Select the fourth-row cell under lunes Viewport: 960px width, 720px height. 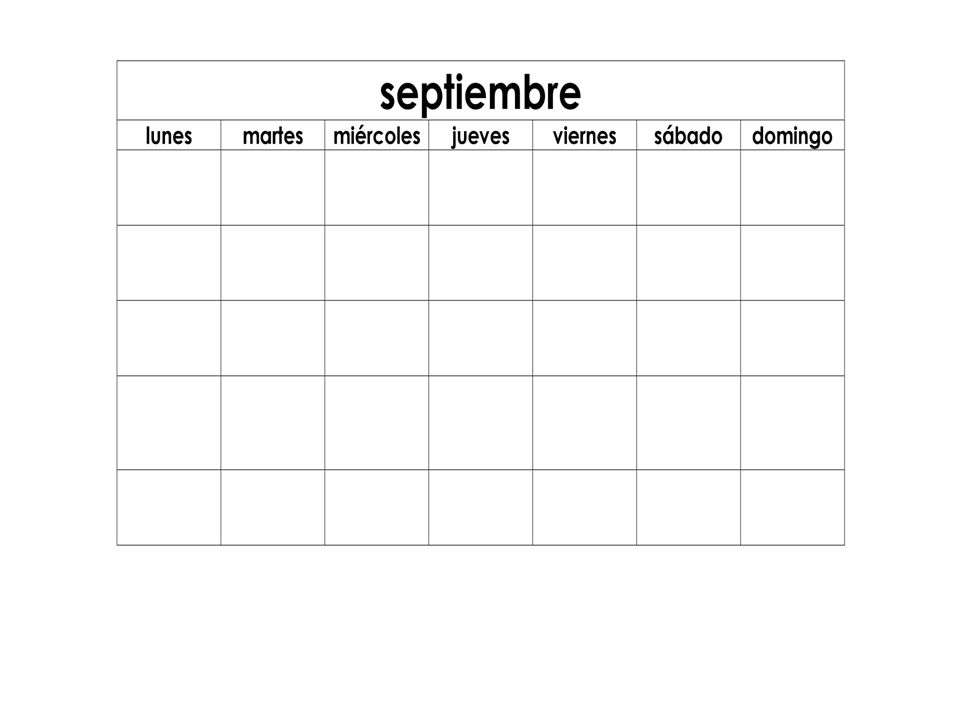pos(169,422)
